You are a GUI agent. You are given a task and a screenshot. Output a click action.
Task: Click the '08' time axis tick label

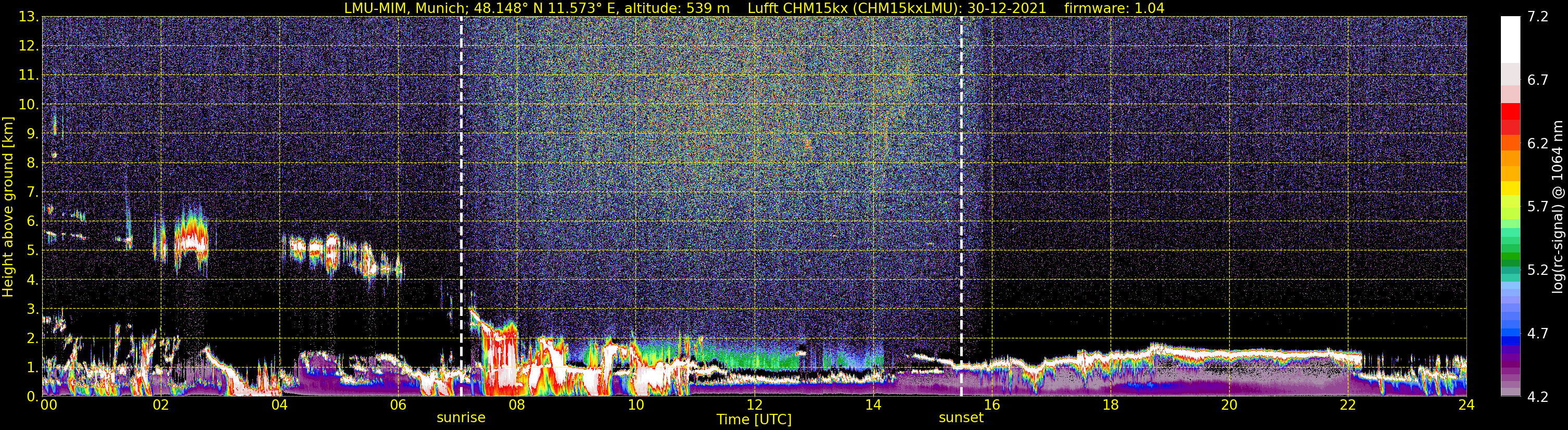516,405
